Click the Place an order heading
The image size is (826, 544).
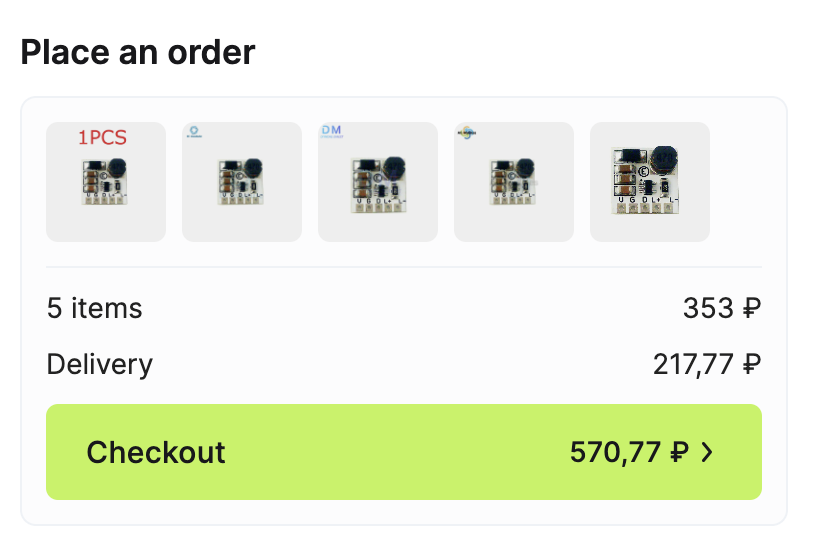[138, 52]
